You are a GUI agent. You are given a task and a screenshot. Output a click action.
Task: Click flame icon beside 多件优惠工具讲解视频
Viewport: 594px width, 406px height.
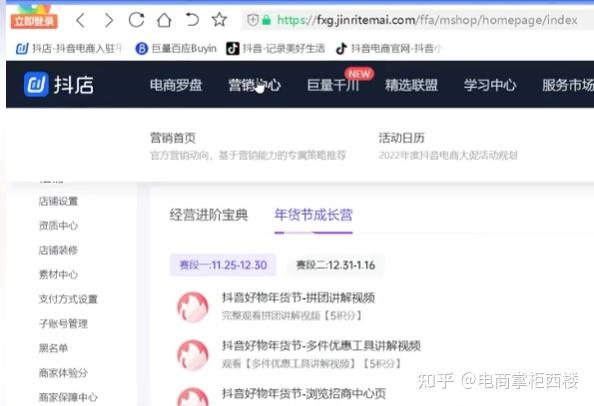(x=193, y=355)
